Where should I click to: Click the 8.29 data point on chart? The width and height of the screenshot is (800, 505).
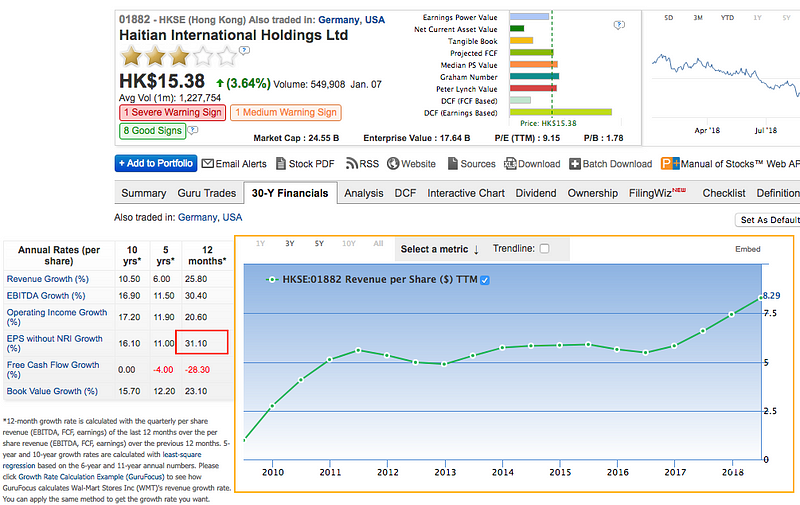click(x=760, y=298)
